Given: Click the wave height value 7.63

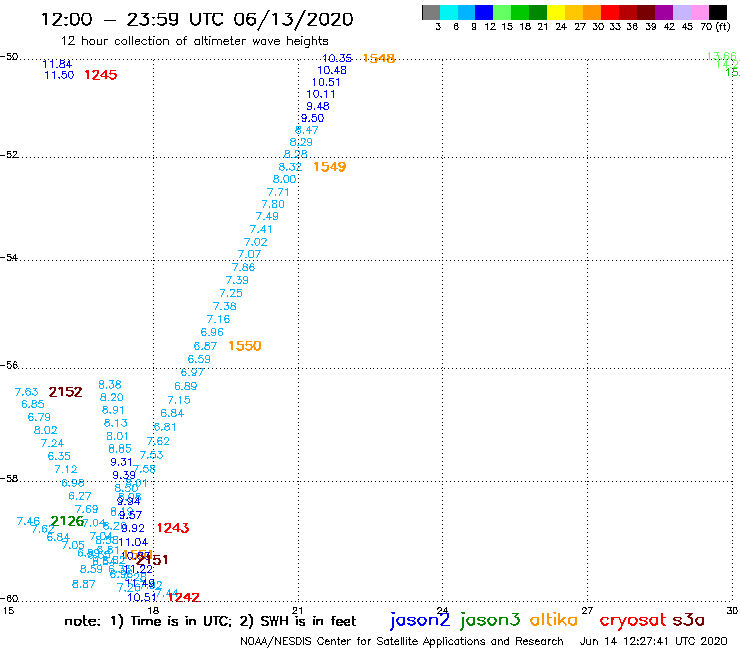Looking at the screenshot, I should pos(26,392).
